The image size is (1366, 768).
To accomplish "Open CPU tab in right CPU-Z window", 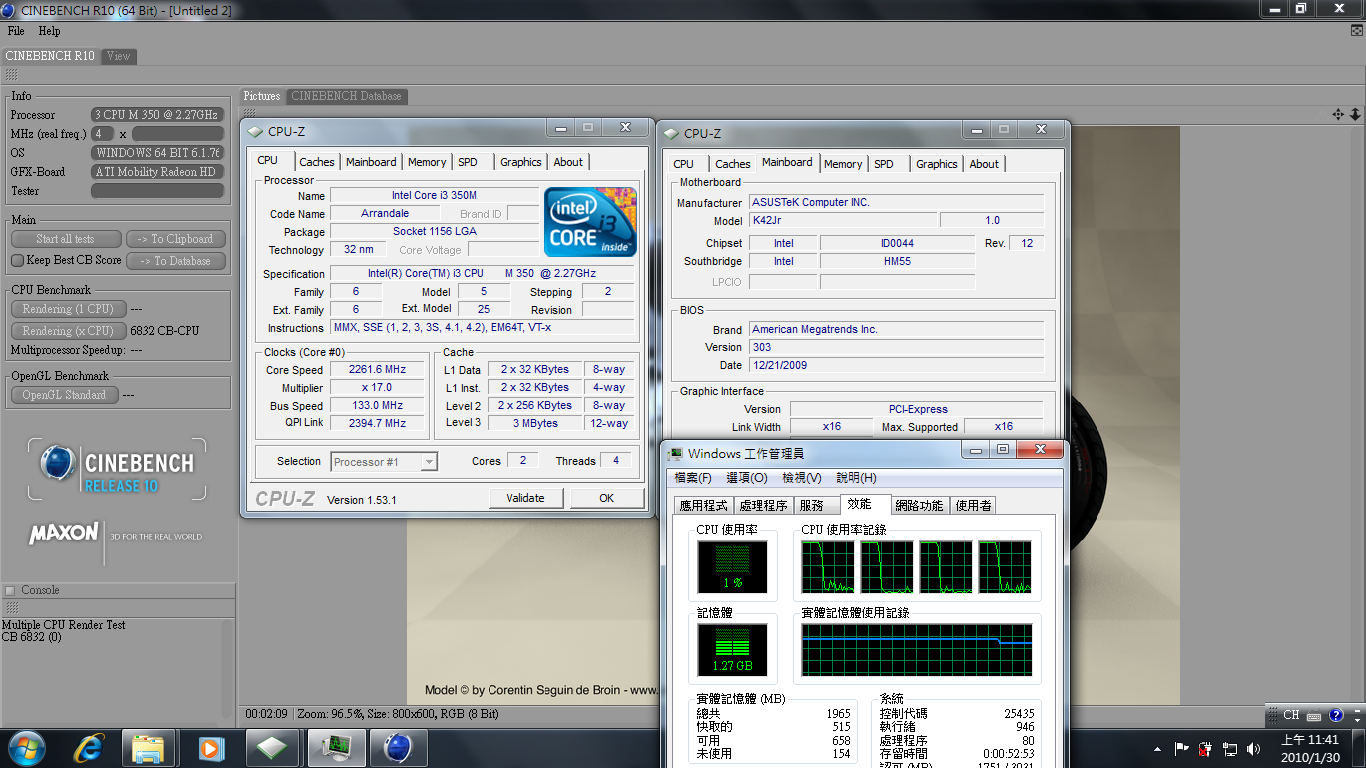I will tap(684, 164).
